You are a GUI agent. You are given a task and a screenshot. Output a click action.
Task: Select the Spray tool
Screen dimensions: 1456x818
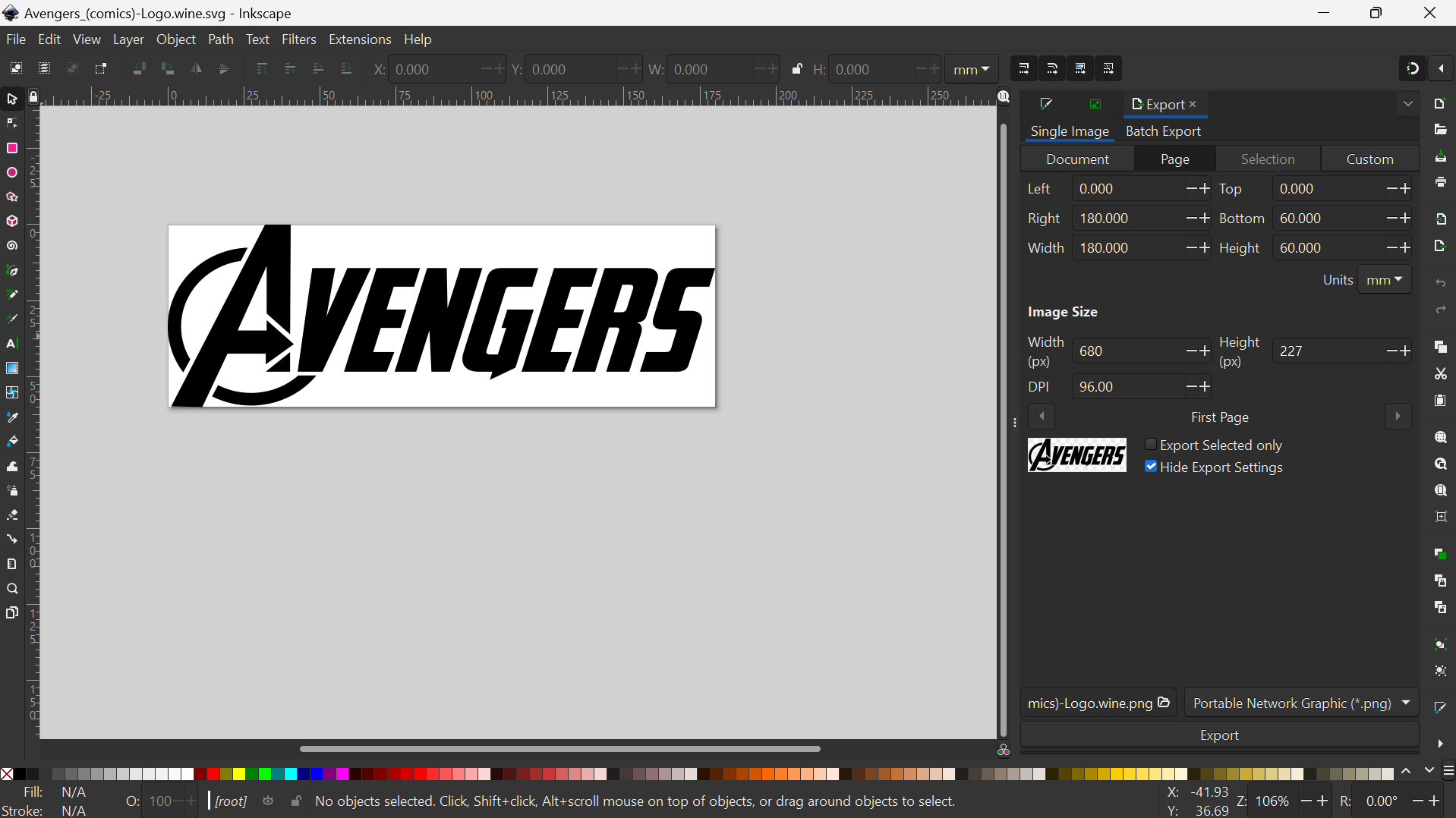click(x=12, y=491)
